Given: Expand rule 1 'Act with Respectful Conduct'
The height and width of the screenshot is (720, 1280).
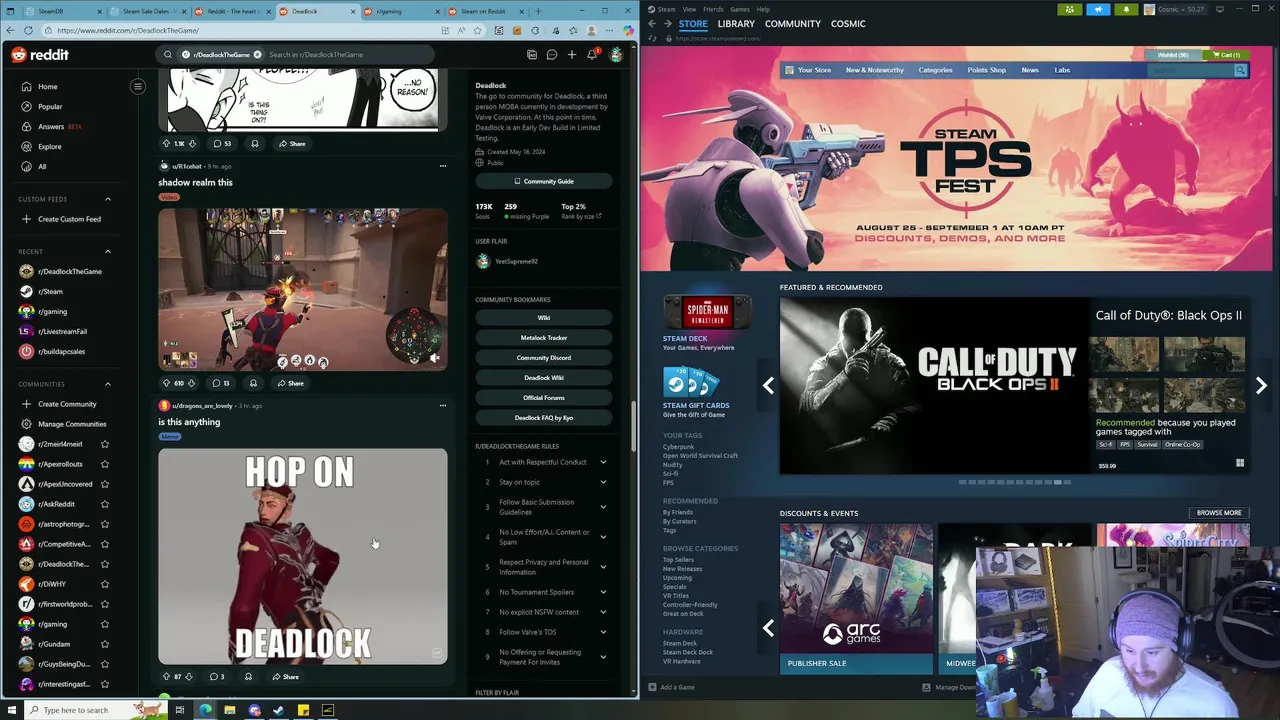Looking at the screenshot, I should pos(603,462).
